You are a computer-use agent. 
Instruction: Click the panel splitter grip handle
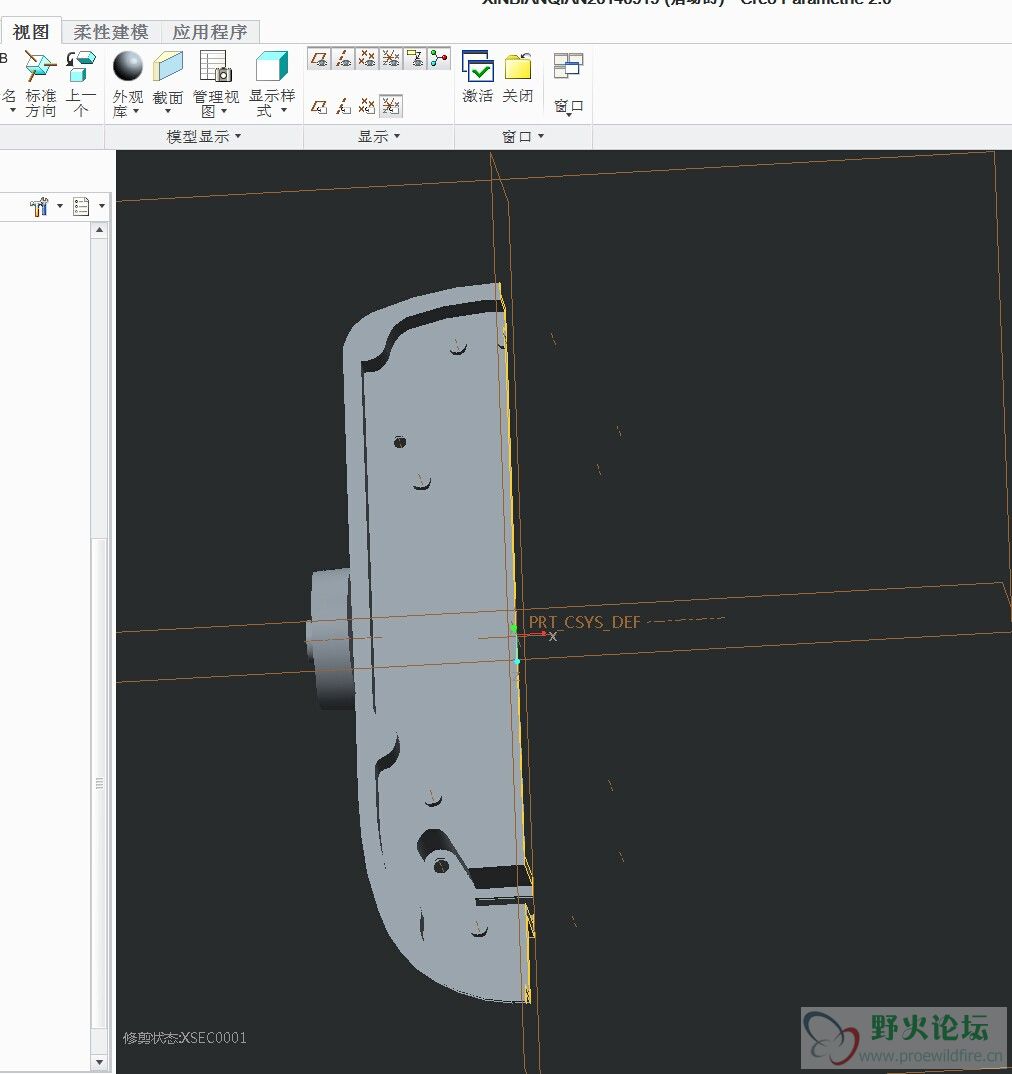point(99,783)
